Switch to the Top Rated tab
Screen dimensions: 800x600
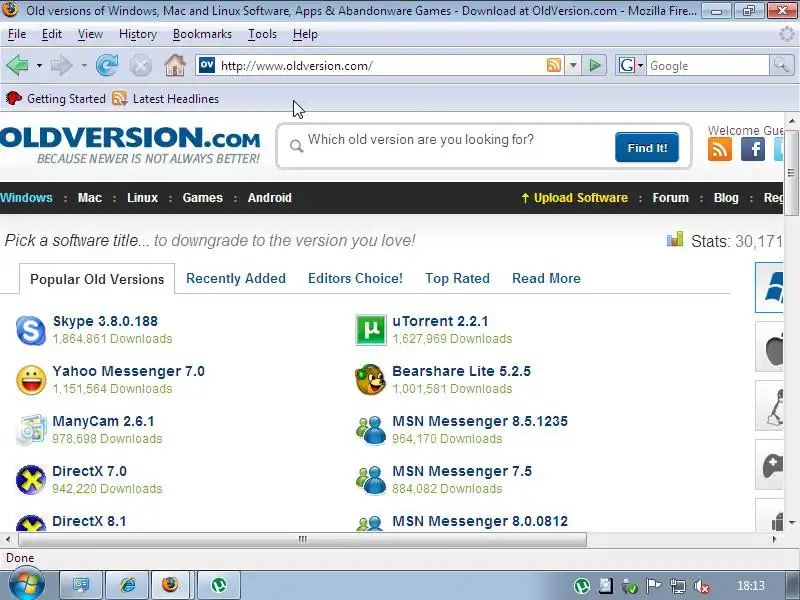(457, 278)
